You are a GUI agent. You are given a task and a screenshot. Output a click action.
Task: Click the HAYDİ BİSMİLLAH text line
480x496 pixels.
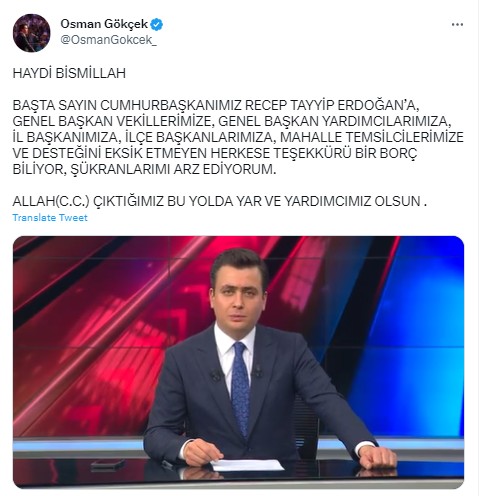coord(69,73)
